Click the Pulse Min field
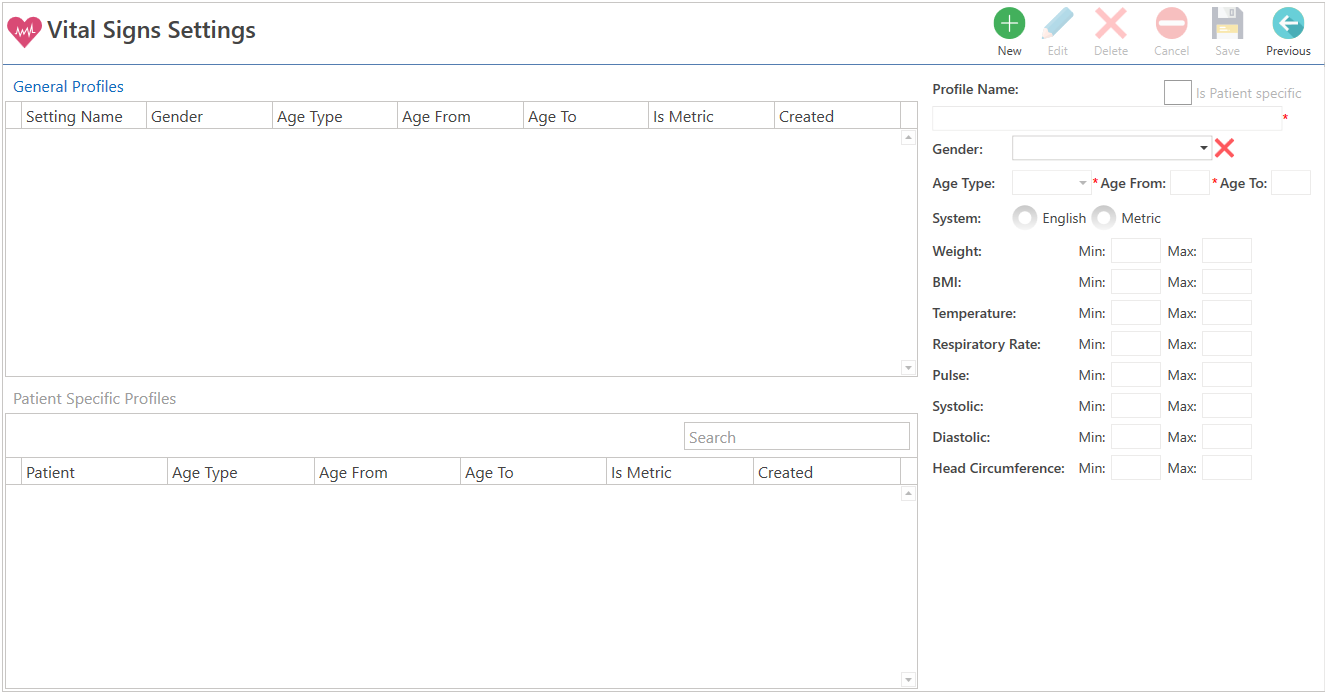 [x=1136, y=375]
